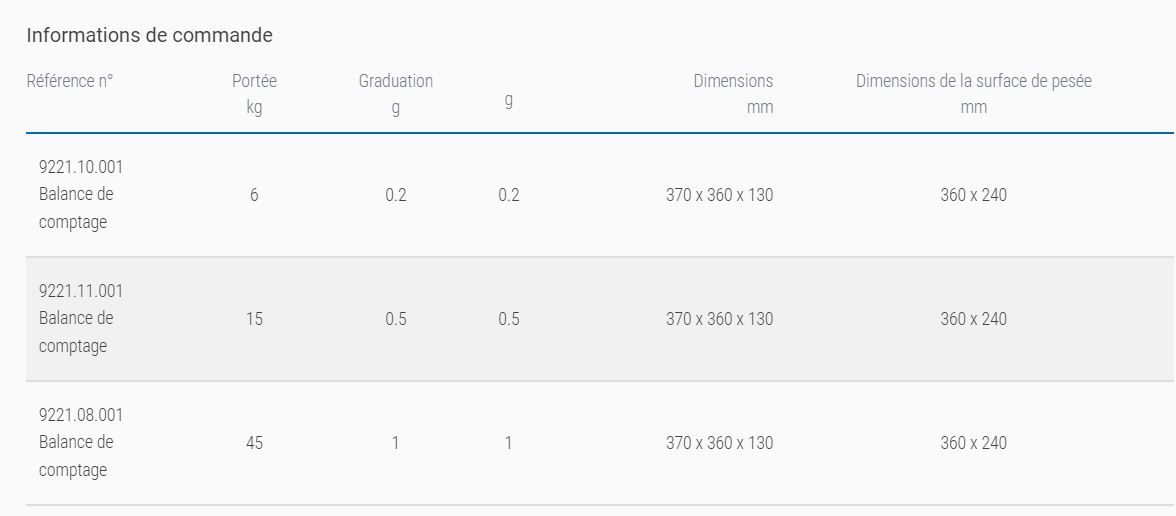Click the reference number 9221.11.001
Screen dimensions: 1176x516
tap(81, 291)
